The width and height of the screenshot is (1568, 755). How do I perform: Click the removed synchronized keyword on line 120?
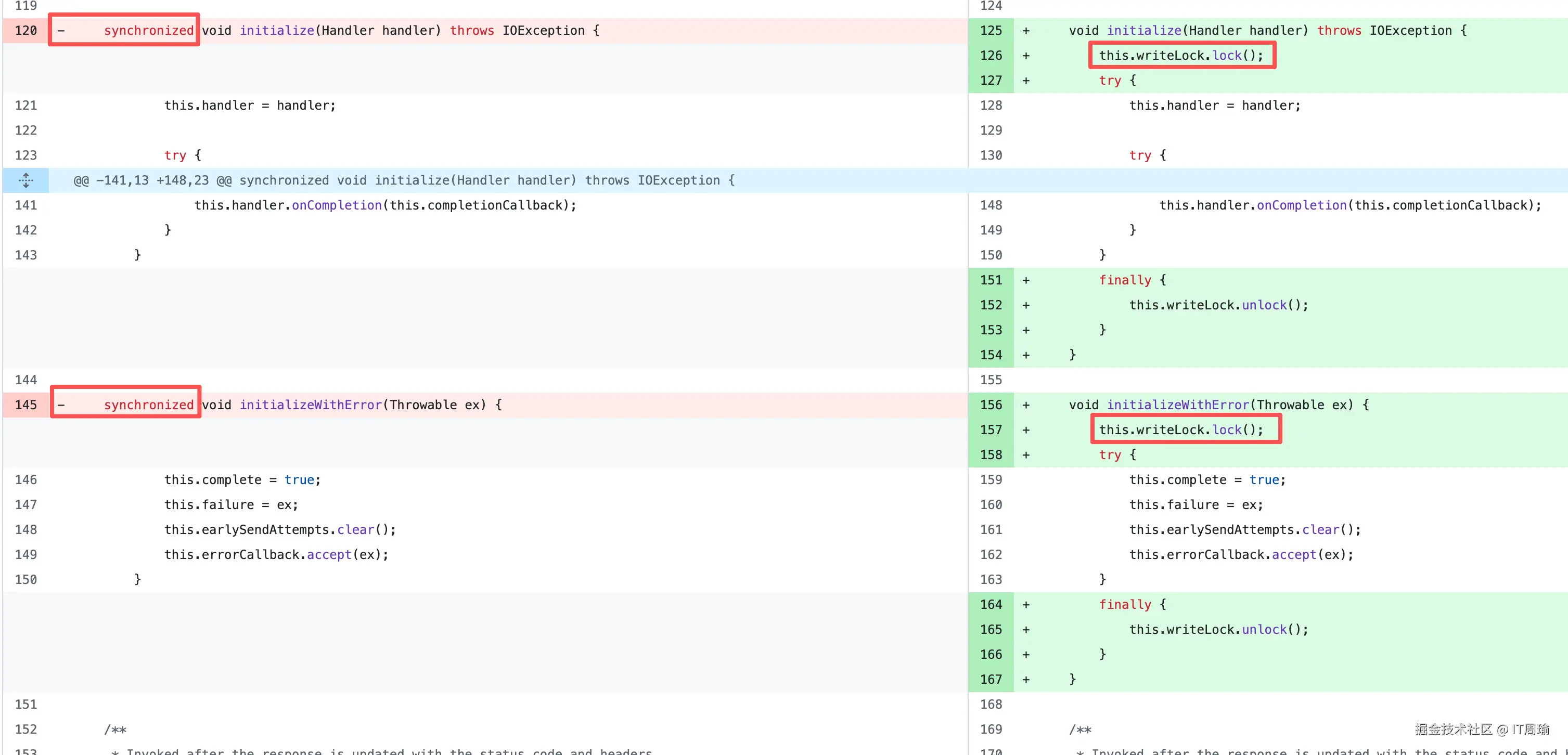point(148,31)
